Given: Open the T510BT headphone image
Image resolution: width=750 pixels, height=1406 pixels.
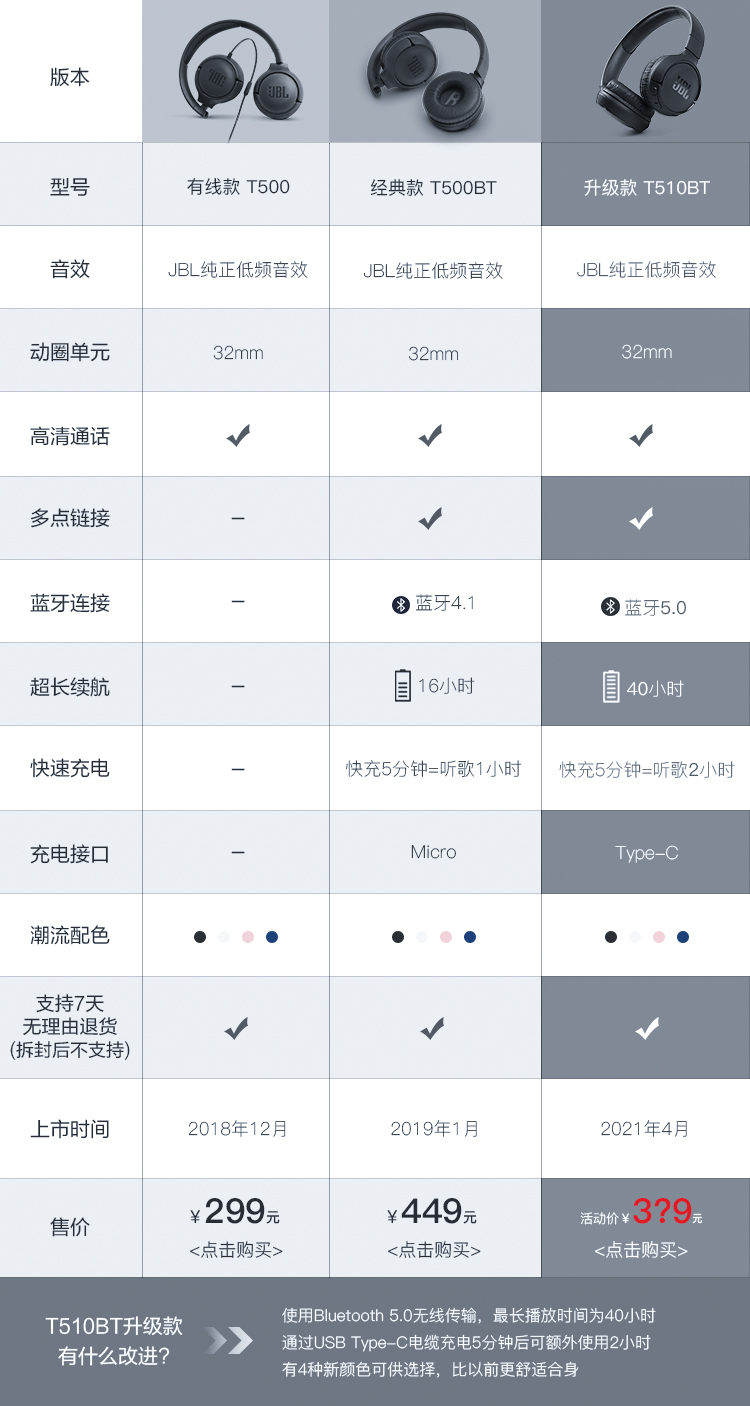Looking at the screenshot, I should click(x=646, y=71).
